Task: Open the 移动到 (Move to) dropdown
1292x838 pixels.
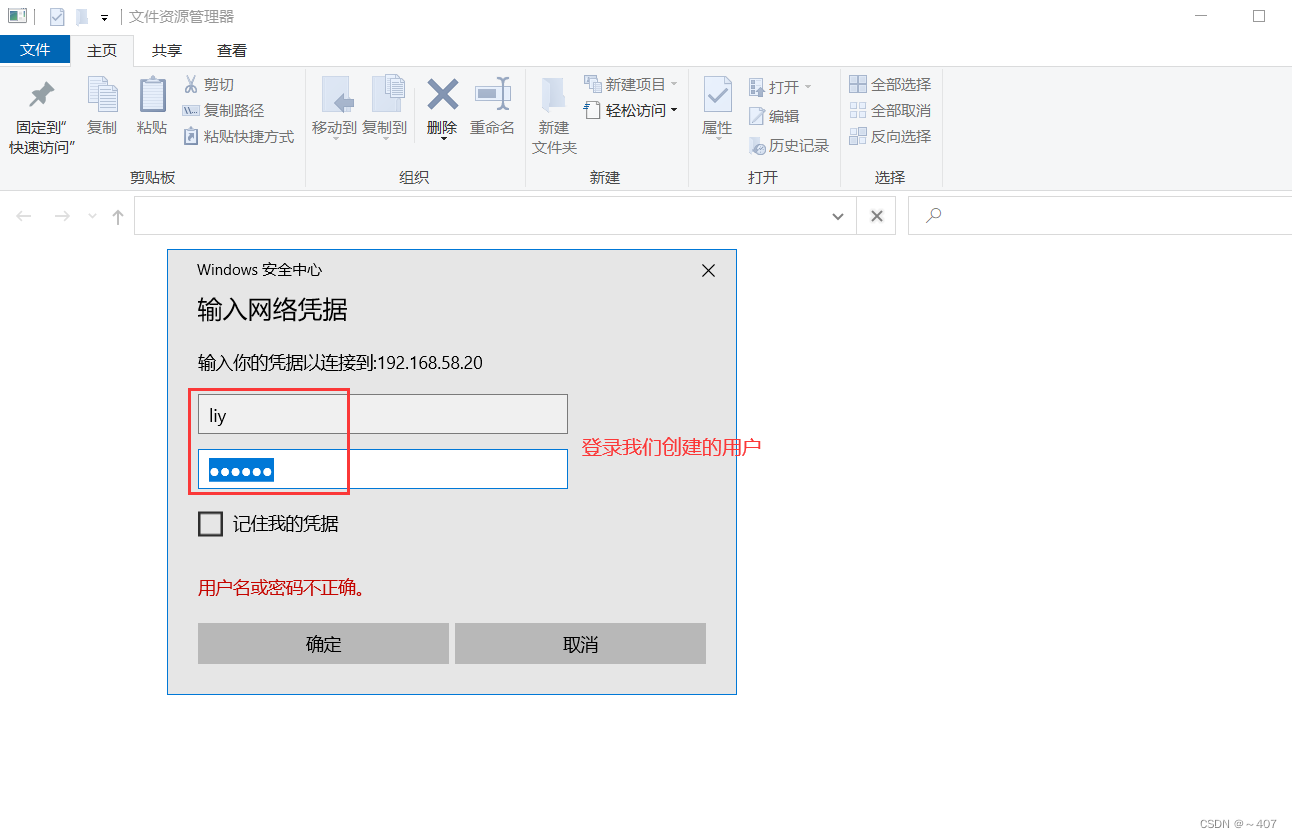Action: click(334, 137)
